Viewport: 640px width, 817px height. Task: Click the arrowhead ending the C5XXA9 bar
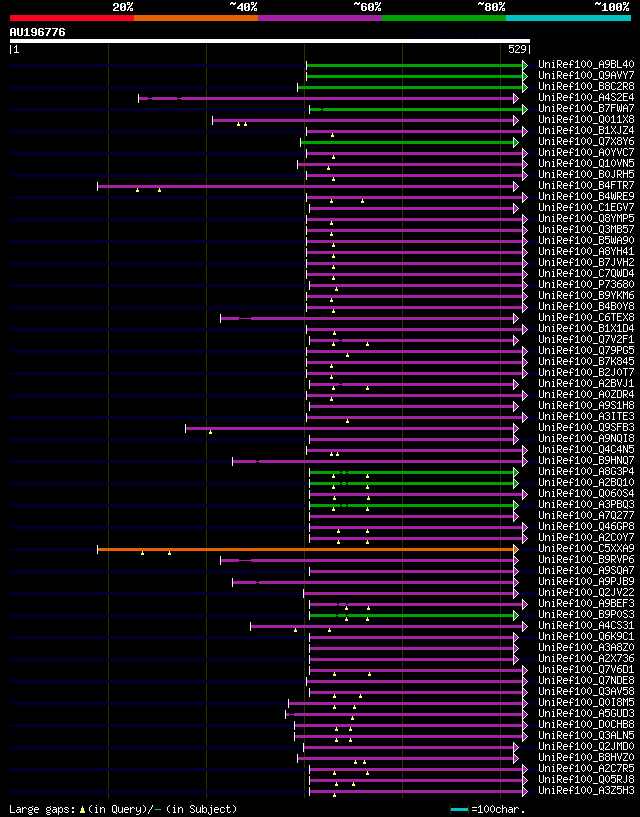(x=516, y=549)
